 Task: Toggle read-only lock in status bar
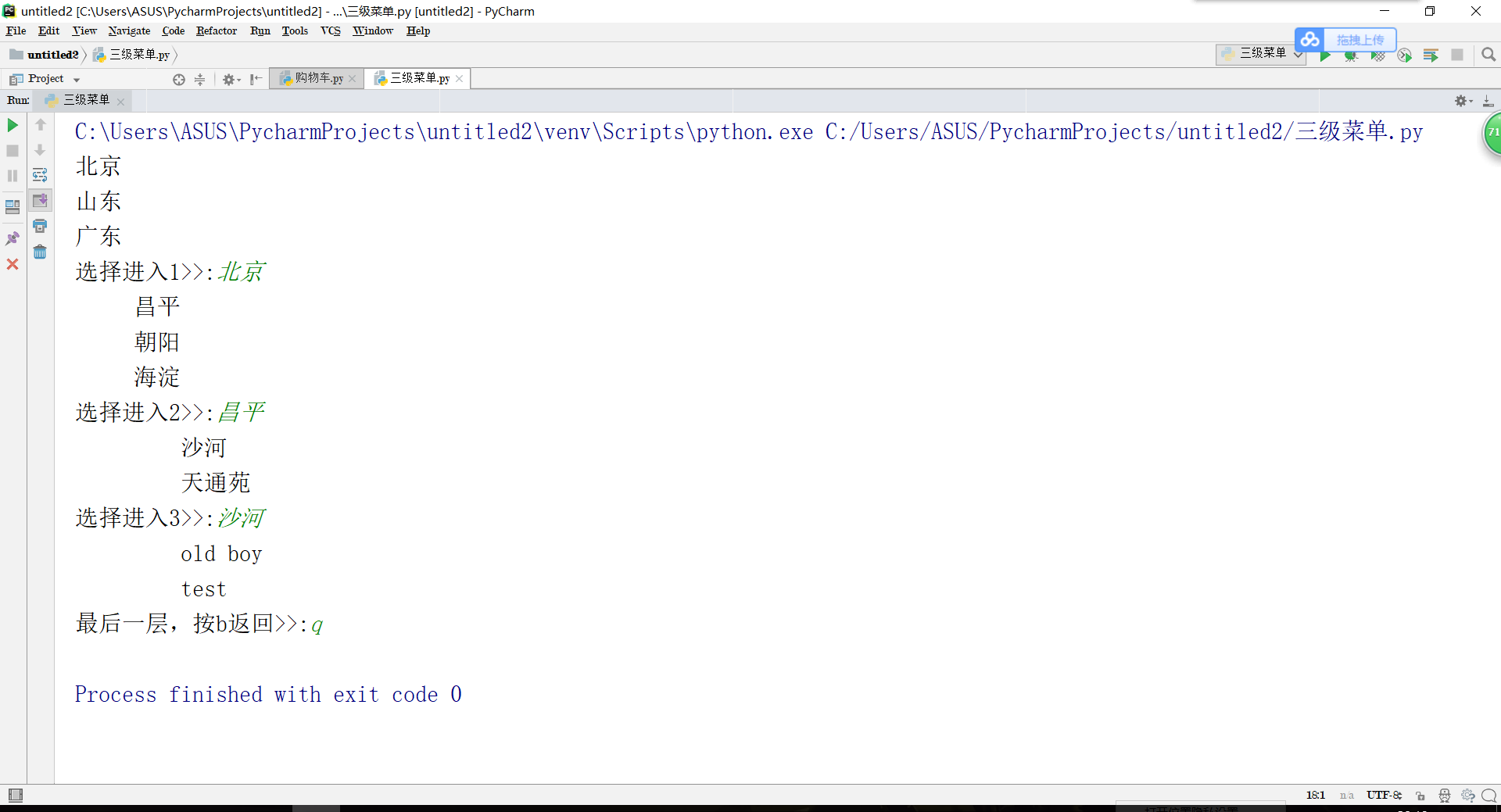coord(1420,796)
